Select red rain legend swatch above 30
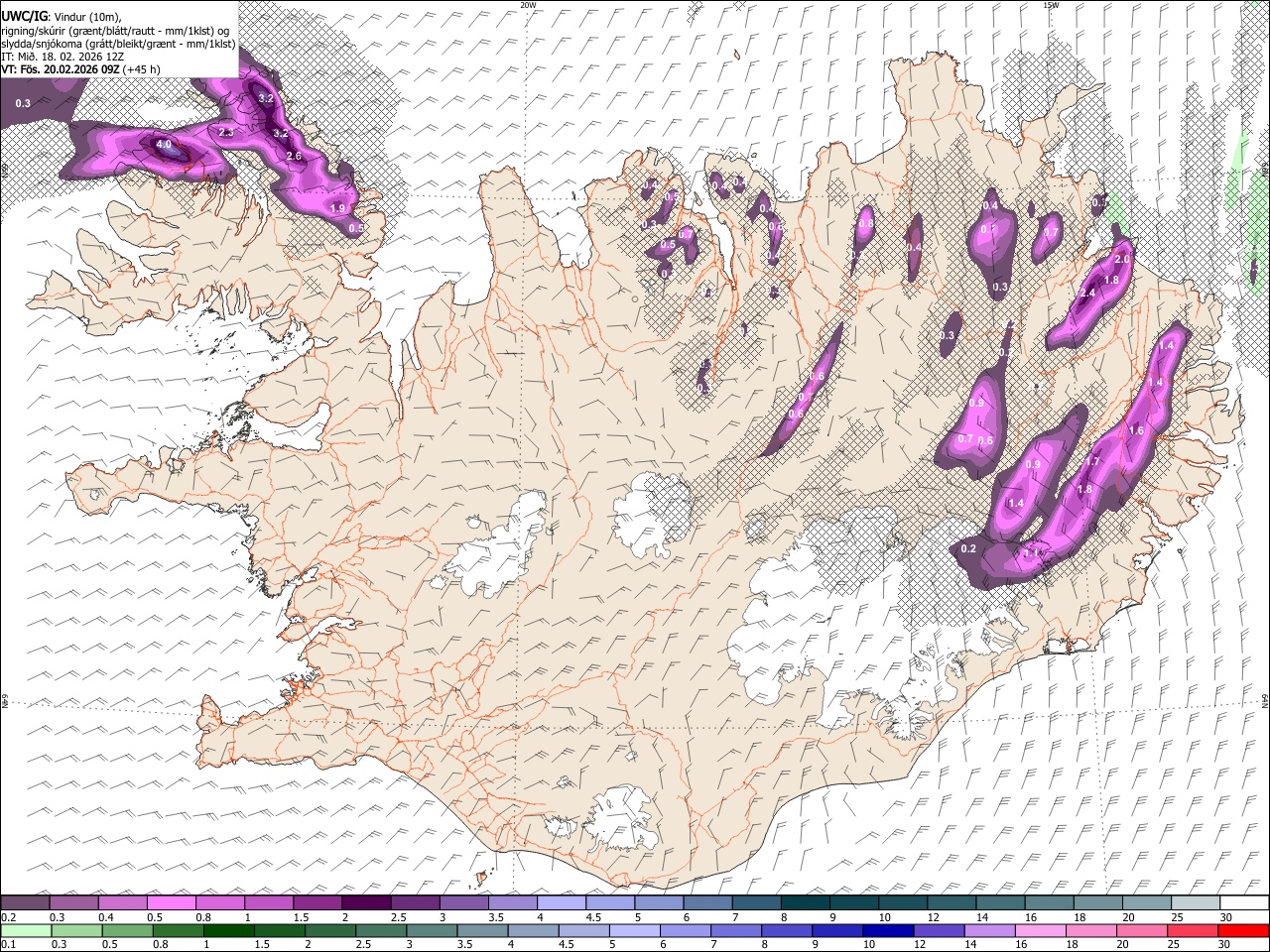 1245,930
